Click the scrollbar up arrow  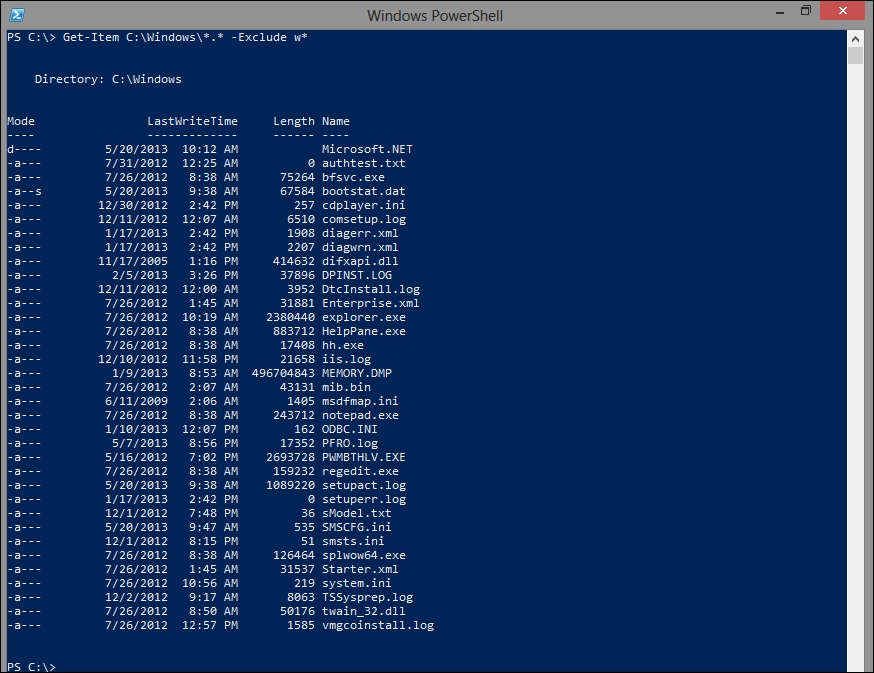(855, 38)
